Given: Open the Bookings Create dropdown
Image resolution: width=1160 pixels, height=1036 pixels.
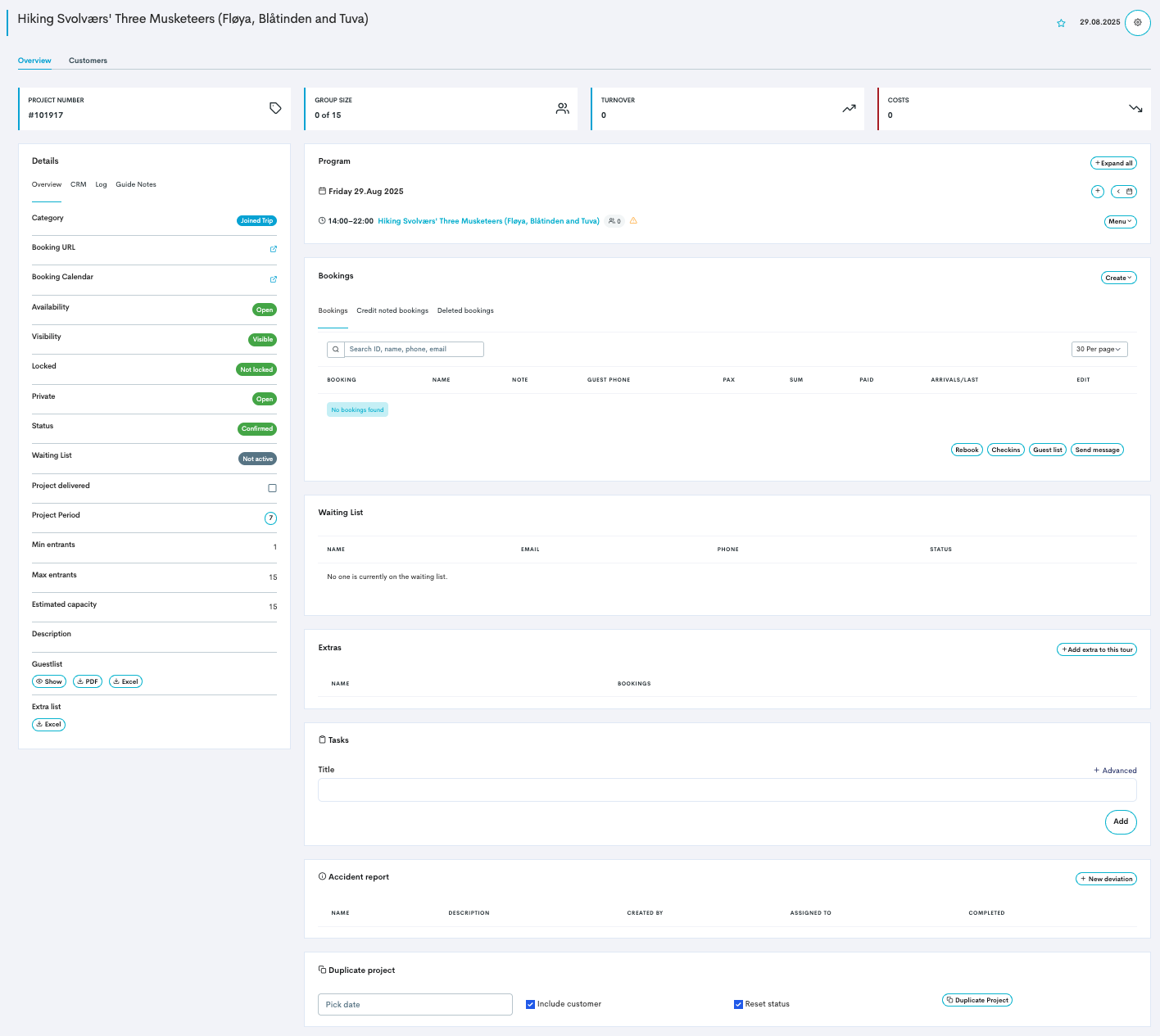Looking at the screenshot, I should click(x=1119, y=278).
